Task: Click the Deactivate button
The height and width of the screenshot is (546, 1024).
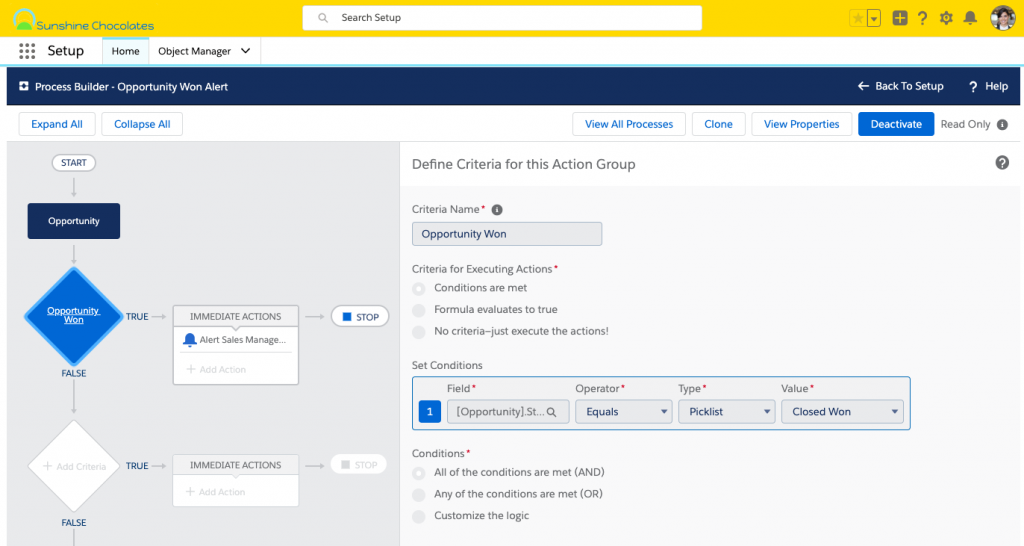Action: (896, 124)
